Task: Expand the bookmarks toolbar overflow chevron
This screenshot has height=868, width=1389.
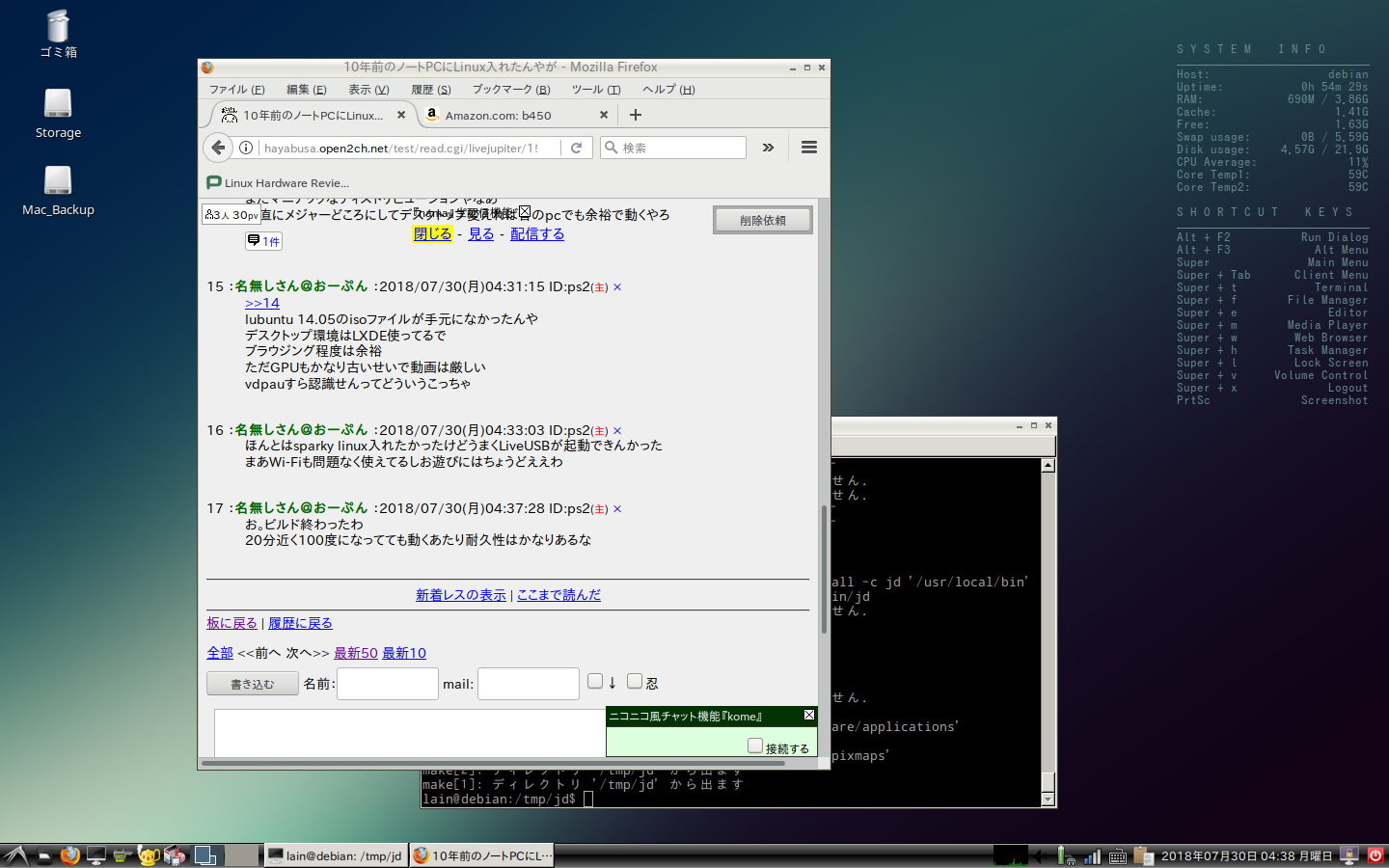Action: 768,148
